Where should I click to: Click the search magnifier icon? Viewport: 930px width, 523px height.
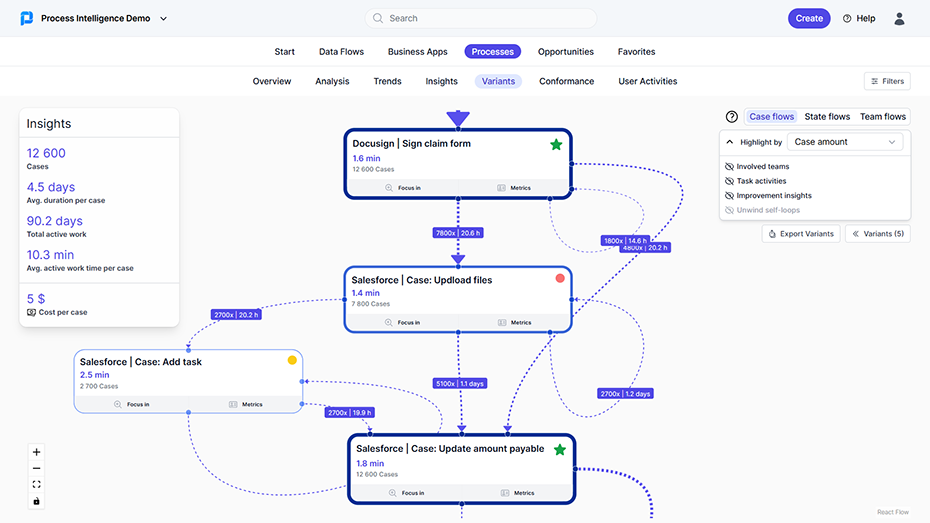(378, 18)
